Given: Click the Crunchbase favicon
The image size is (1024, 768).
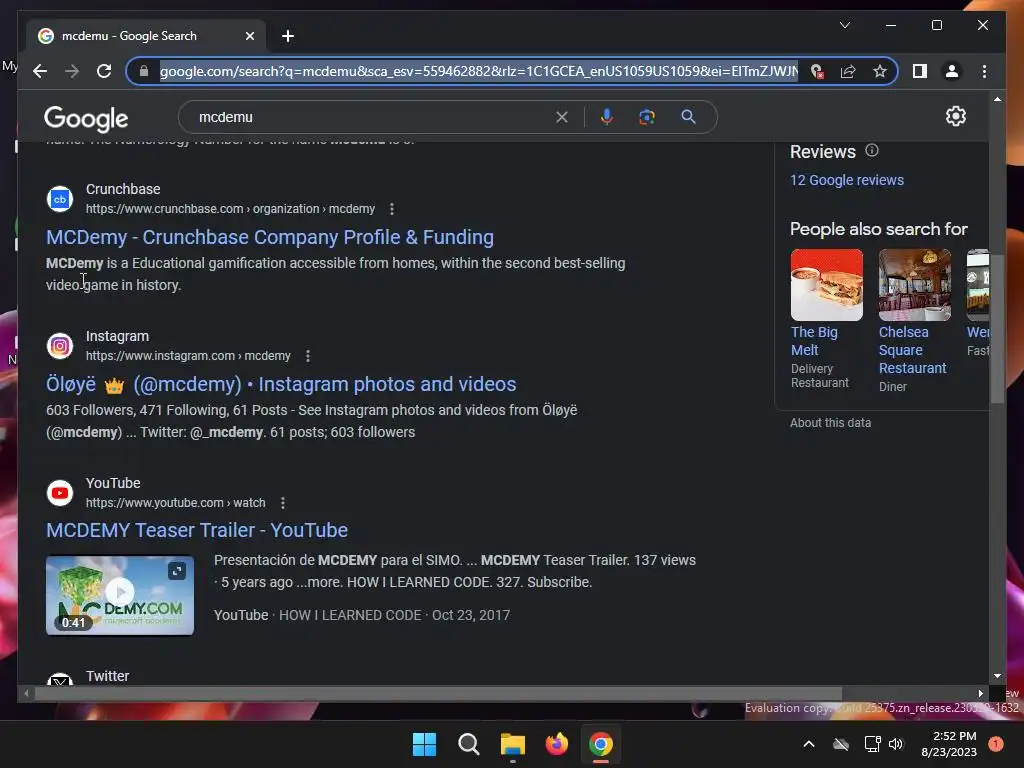Looking at the screenshot, I should pos(59,199).
